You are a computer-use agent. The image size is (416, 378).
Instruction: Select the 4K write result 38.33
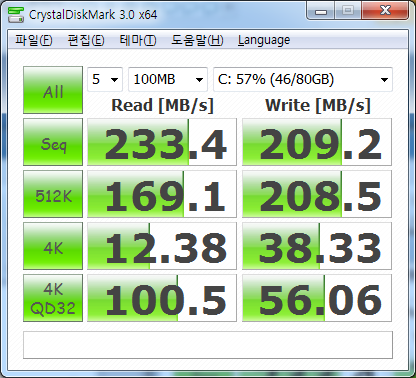317,246
